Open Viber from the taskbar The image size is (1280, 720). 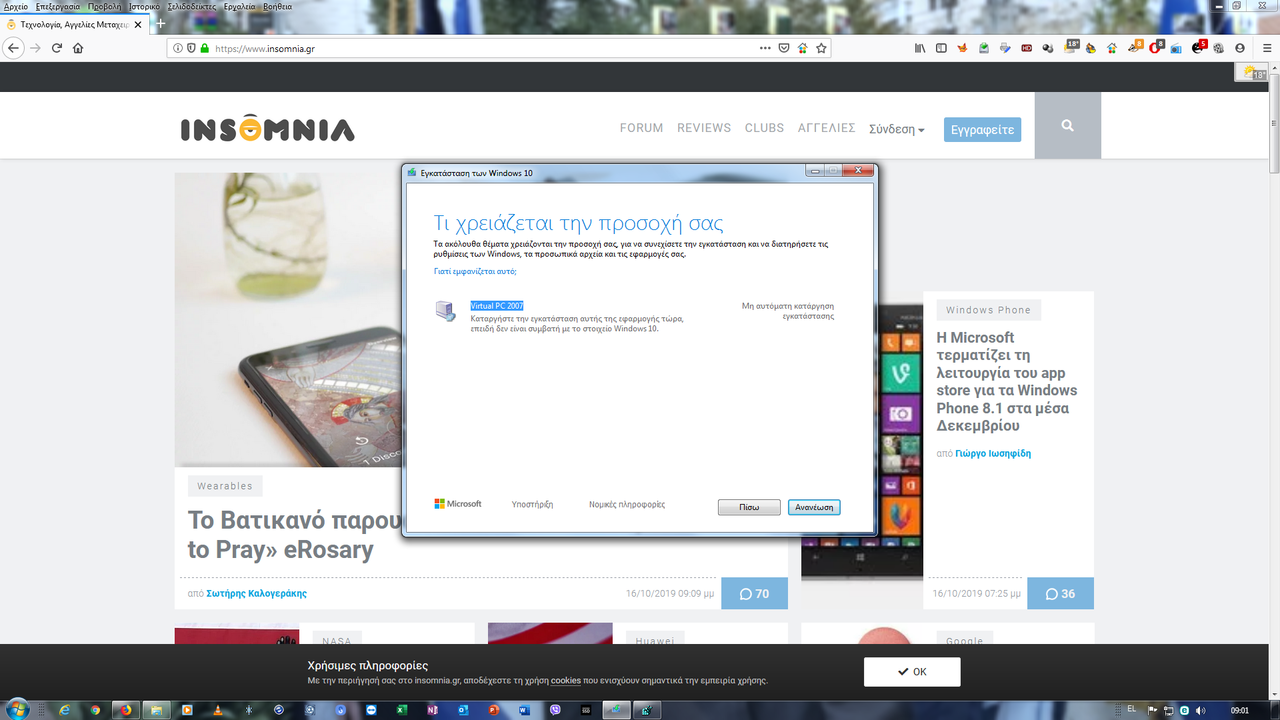[x=555, y=709]
